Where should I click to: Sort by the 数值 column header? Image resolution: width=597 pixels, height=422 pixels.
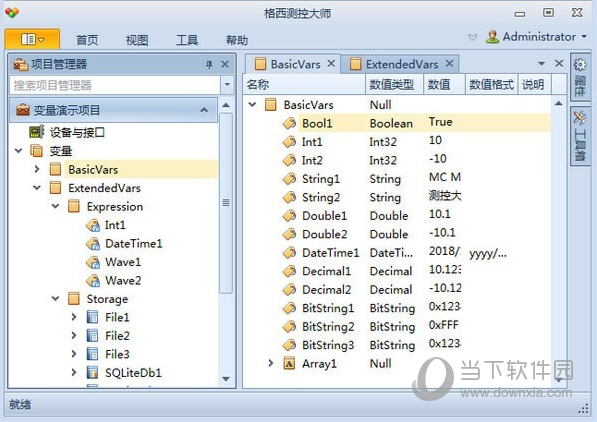[444, 85]
